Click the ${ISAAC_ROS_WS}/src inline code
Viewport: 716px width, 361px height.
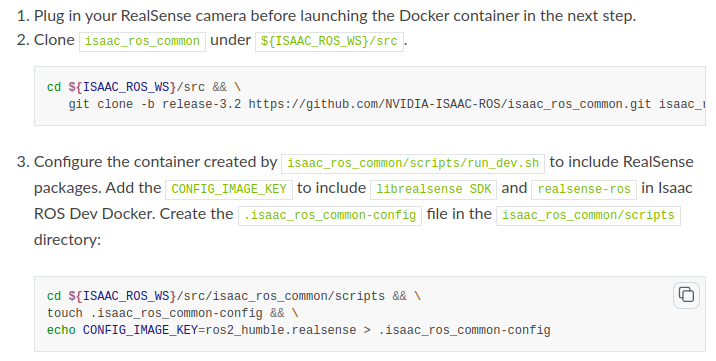329,42
